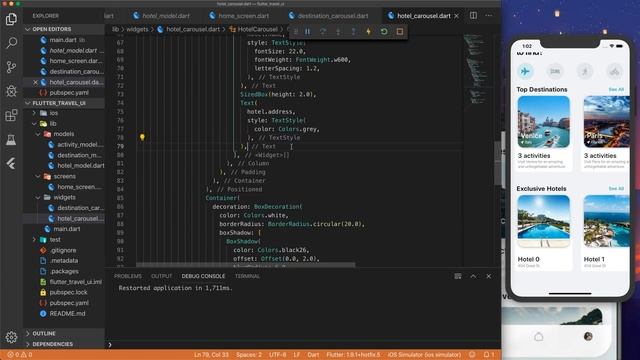
Task: Open the Hotel 0 card in simulator
Action: click(x=544, y=232)
